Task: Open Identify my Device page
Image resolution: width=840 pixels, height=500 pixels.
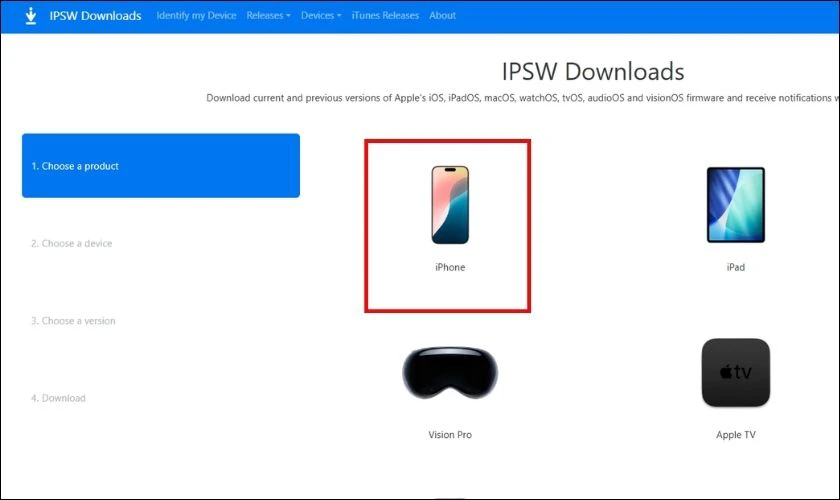Action: click(196, 16)
